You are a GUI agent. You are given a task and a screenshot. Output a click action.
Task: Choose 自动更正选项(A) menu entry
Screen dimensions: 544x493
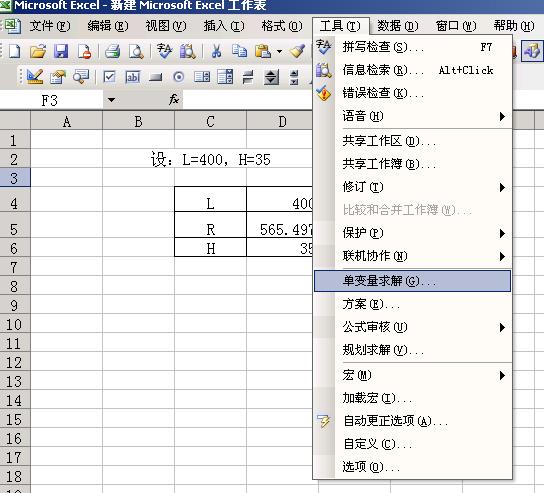[x=413, y=421]
